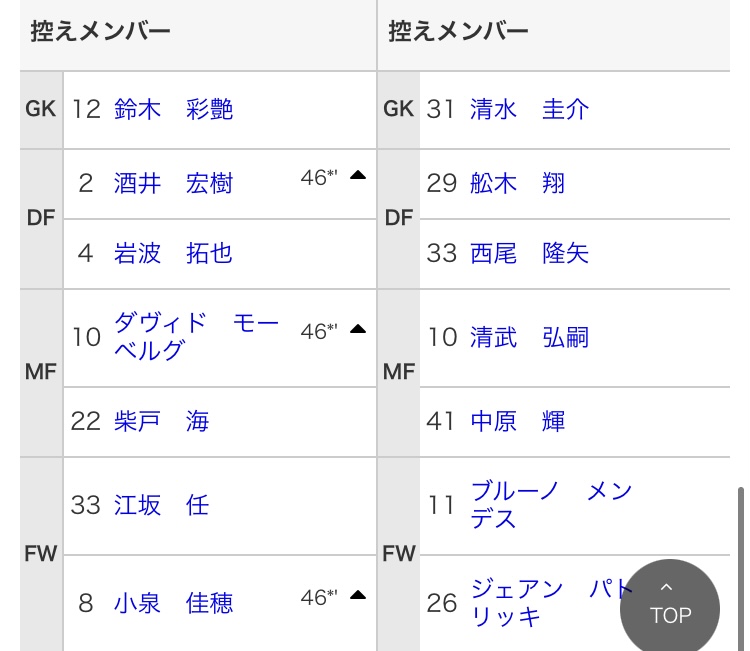Click substitution arrow icon beside 小泉 佳穂
This screenshot has height=651, width=750.
point(357,596)
